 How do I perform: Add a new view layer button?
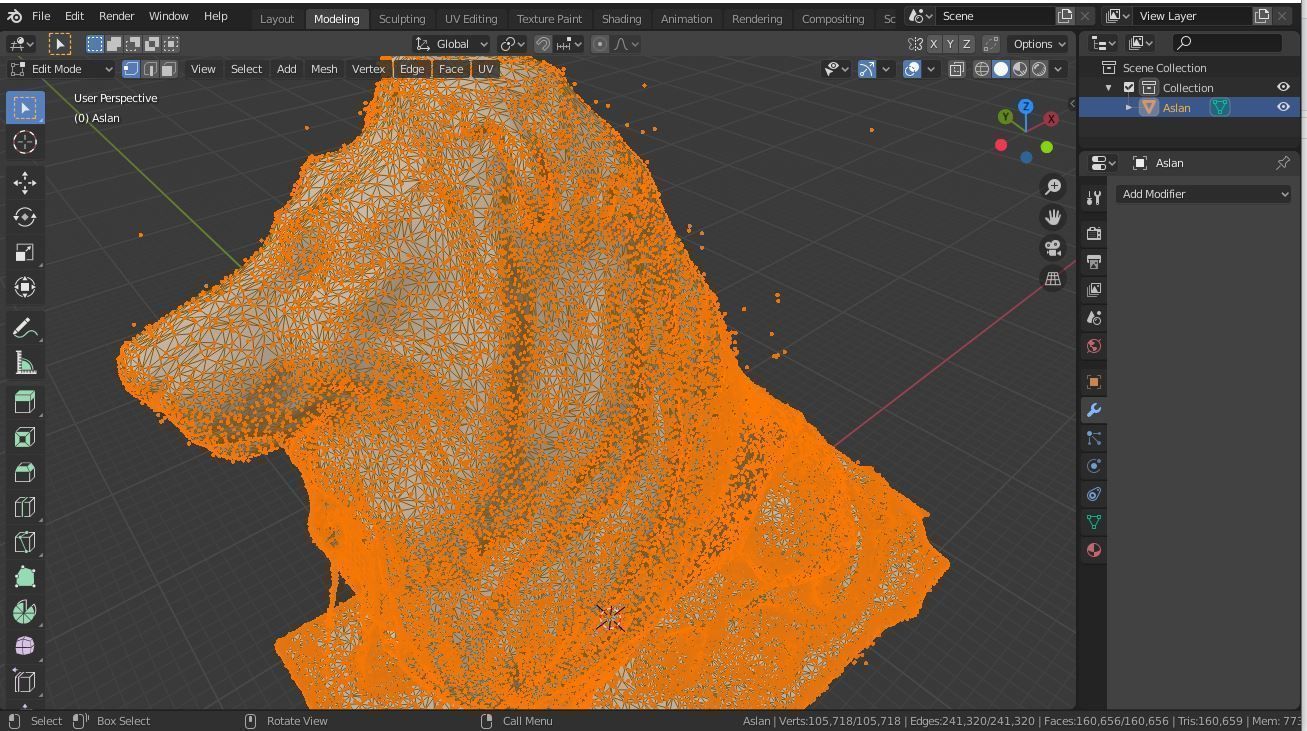(1262, 16)
